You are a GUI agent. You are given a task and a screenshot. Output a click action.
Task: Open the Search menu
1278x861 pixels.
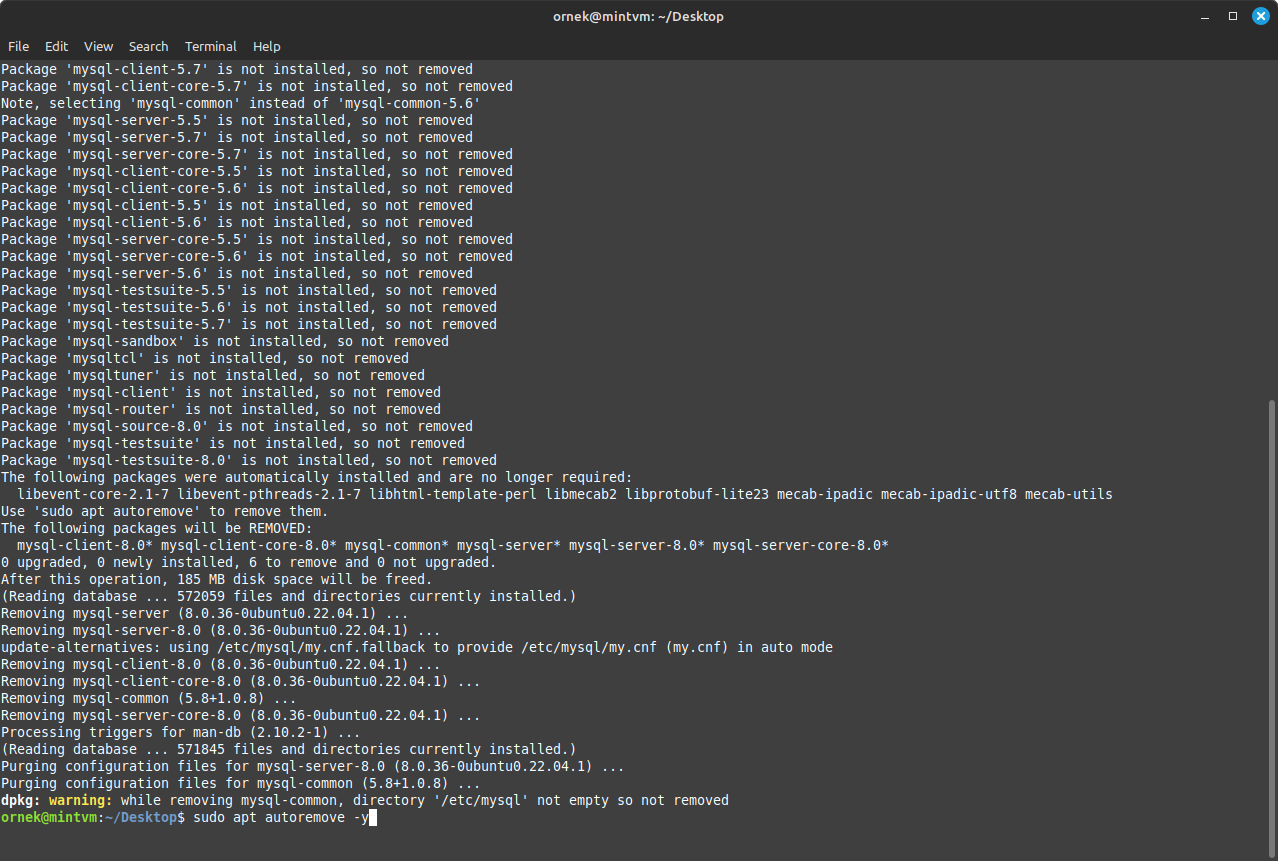pyautogui.click(x=148, y=46)
